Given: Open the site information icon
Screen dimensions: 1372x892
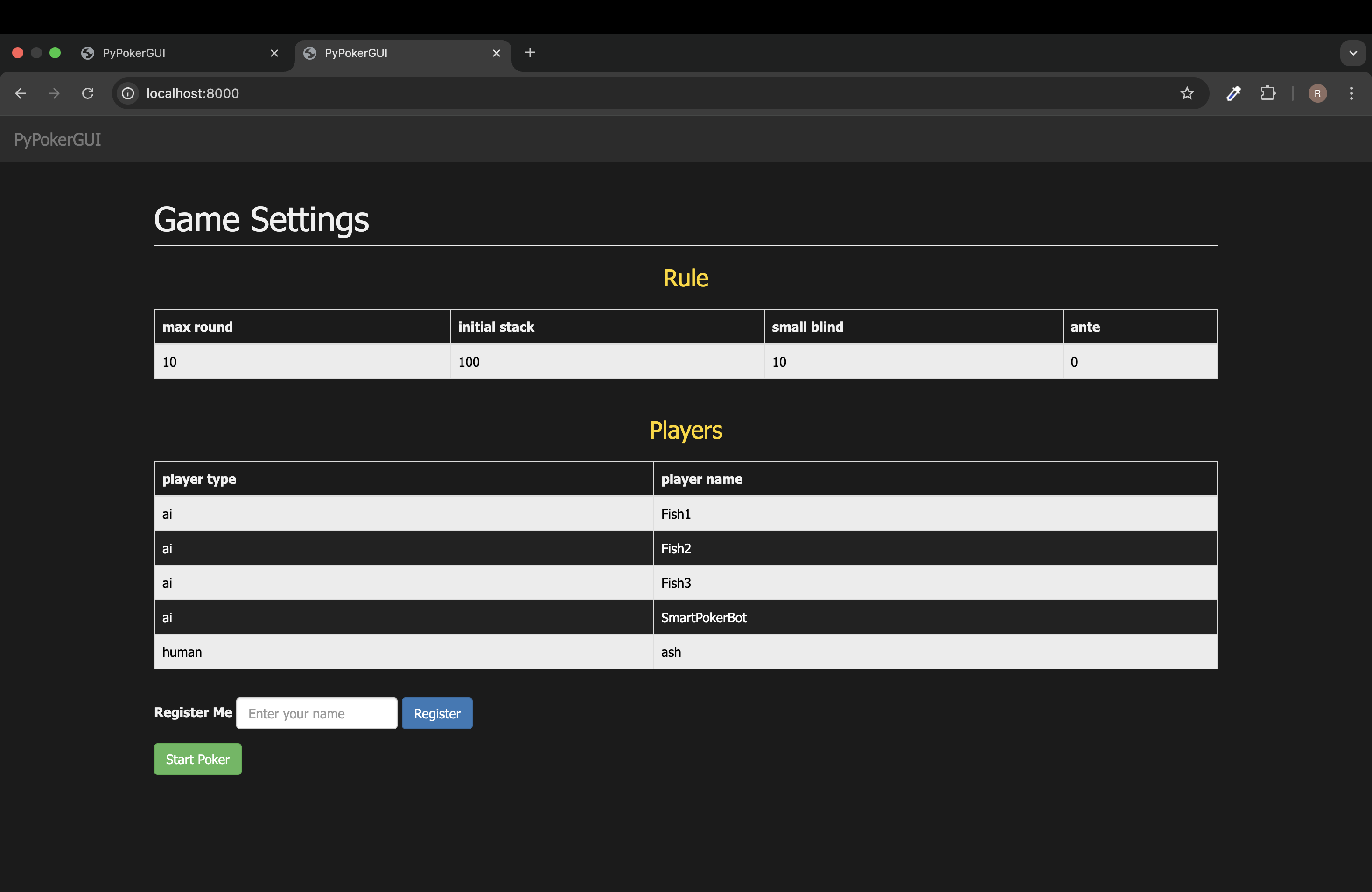Looking at the screenshot, I should (x=128, y=93).
